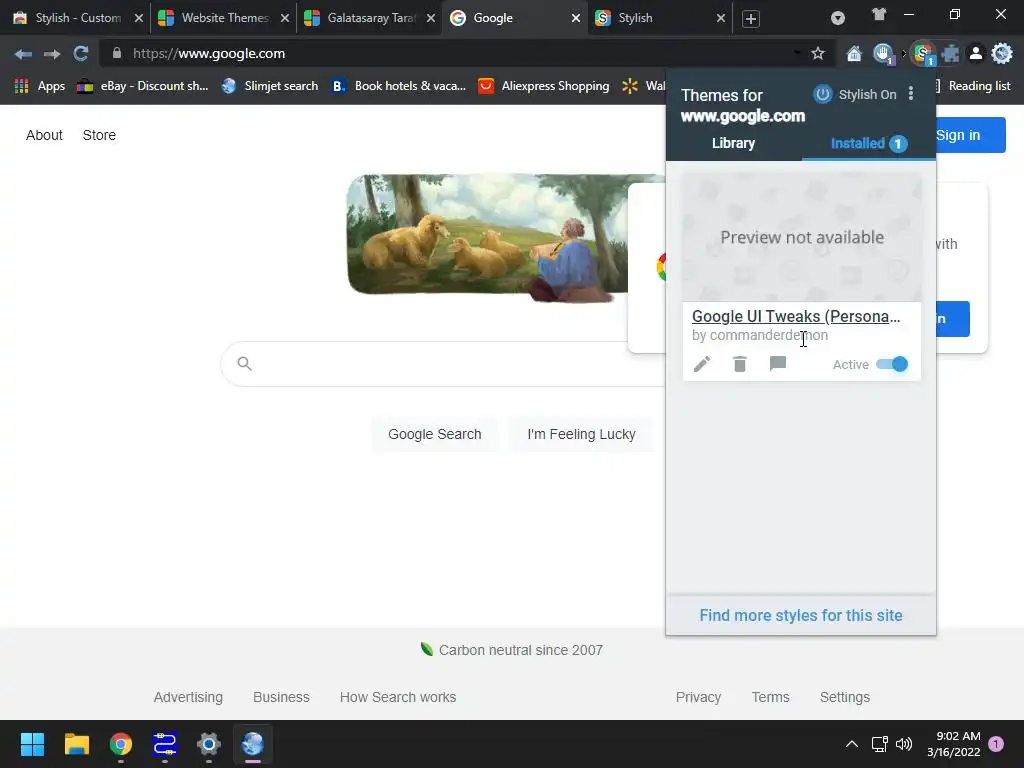Click the author name commanderdemon
This screenshot has width=1024, height=768.
pyautogui.click(x=769, y=335)
